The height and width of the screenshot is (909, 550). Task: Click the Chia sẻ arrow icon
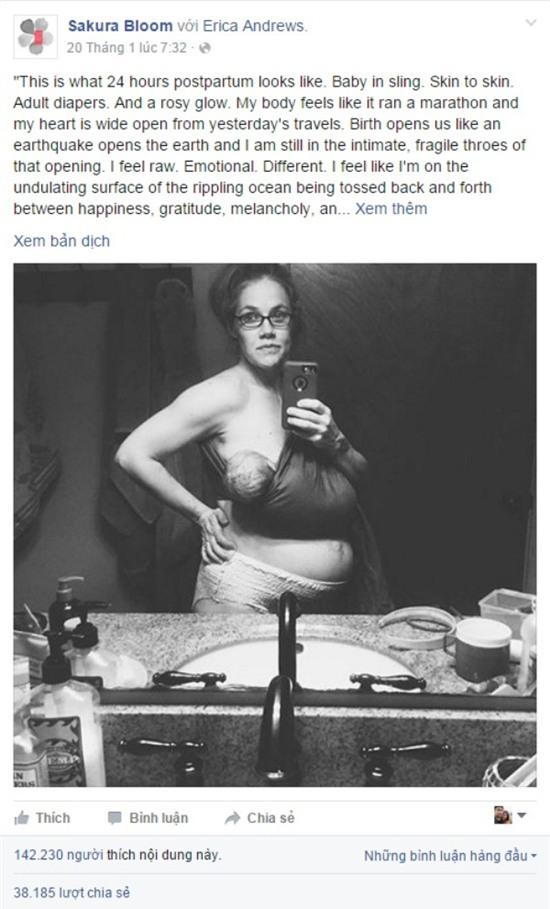(232, 818)
